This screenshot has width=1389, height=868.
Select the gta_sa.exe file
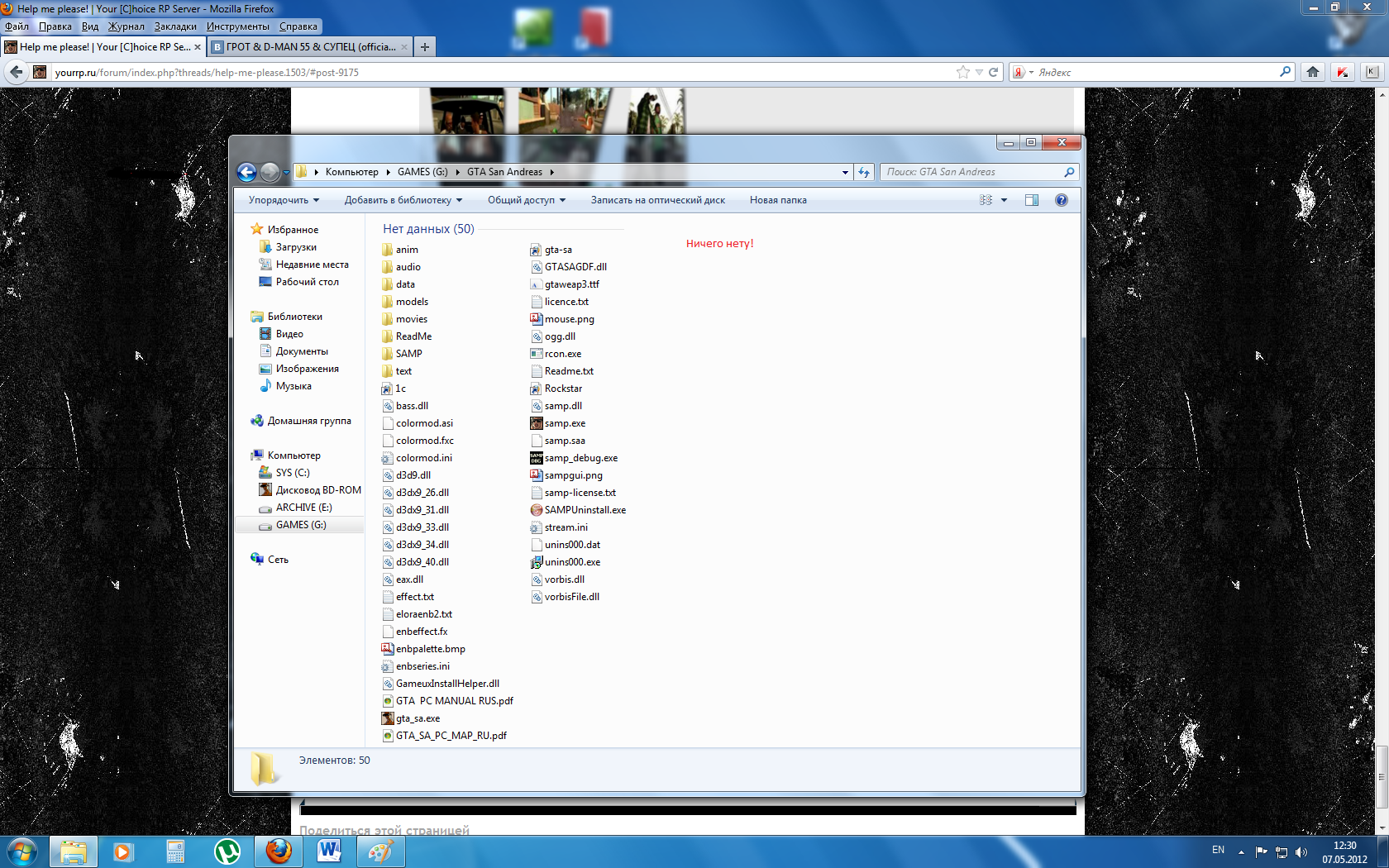411,718
